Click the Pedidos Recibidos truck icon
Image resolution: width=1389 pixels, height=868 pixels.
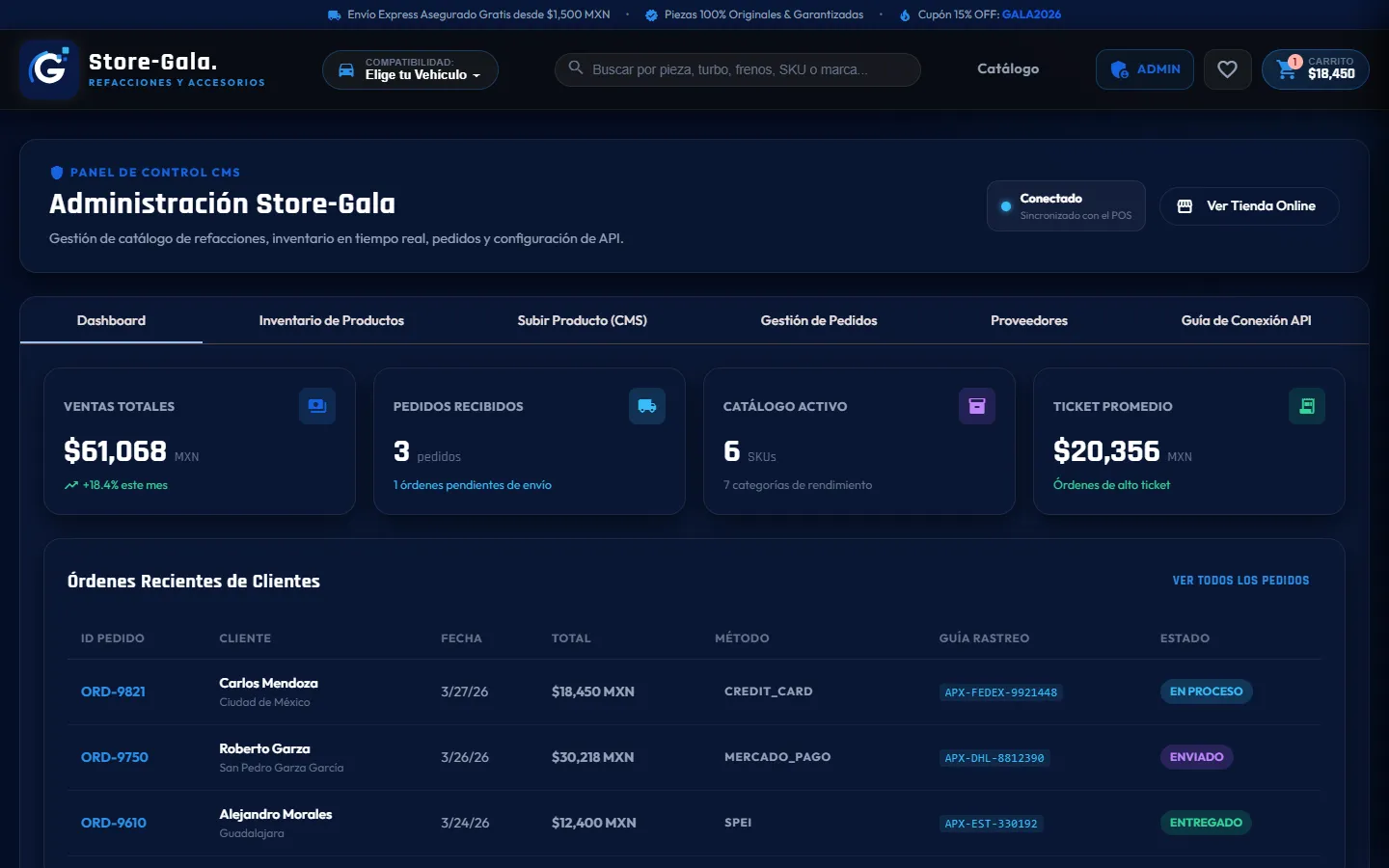pos(647,406)
